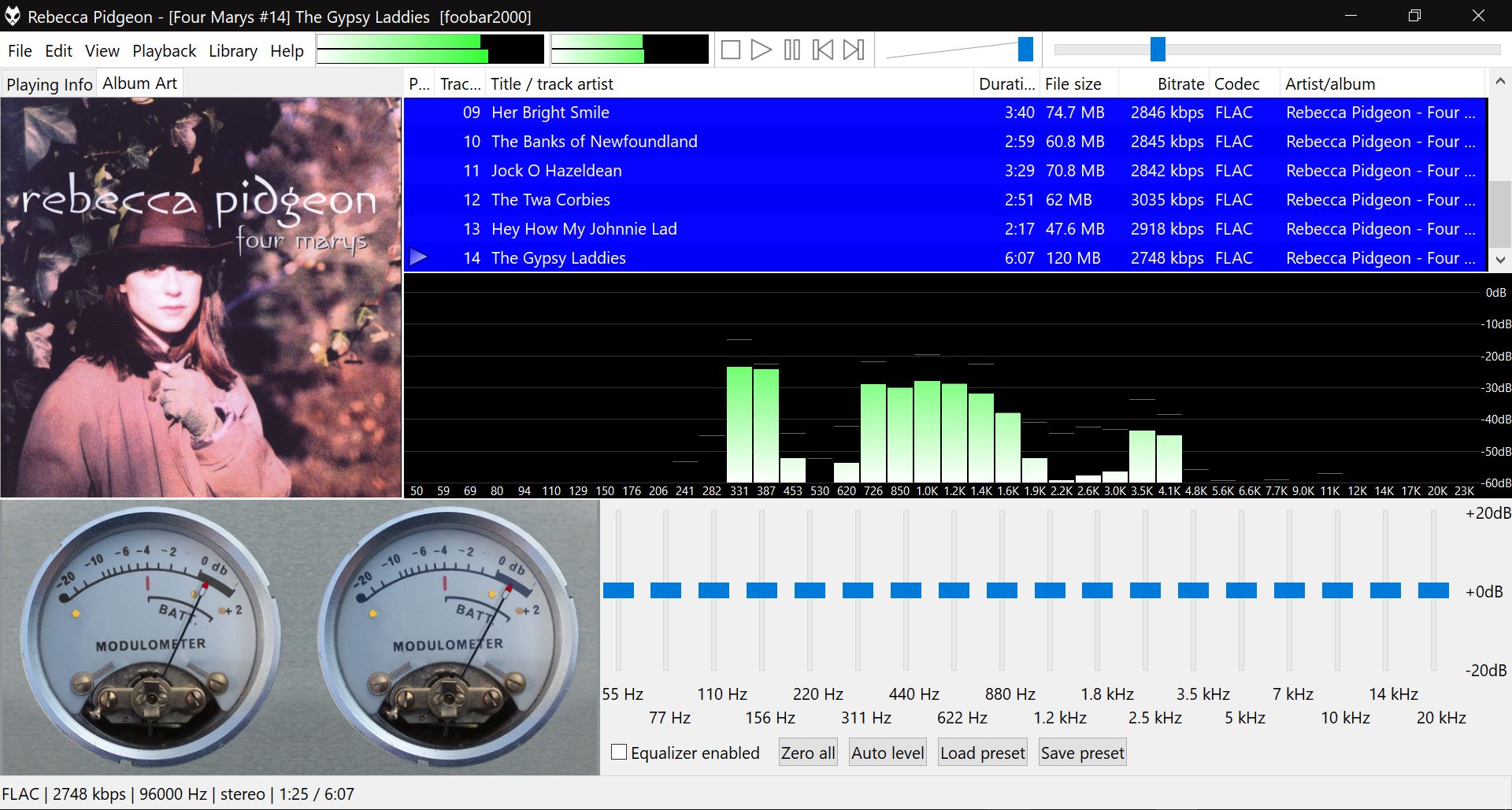Open the Edit menu
Viewport: 1512px width, 810px height.
58,51
